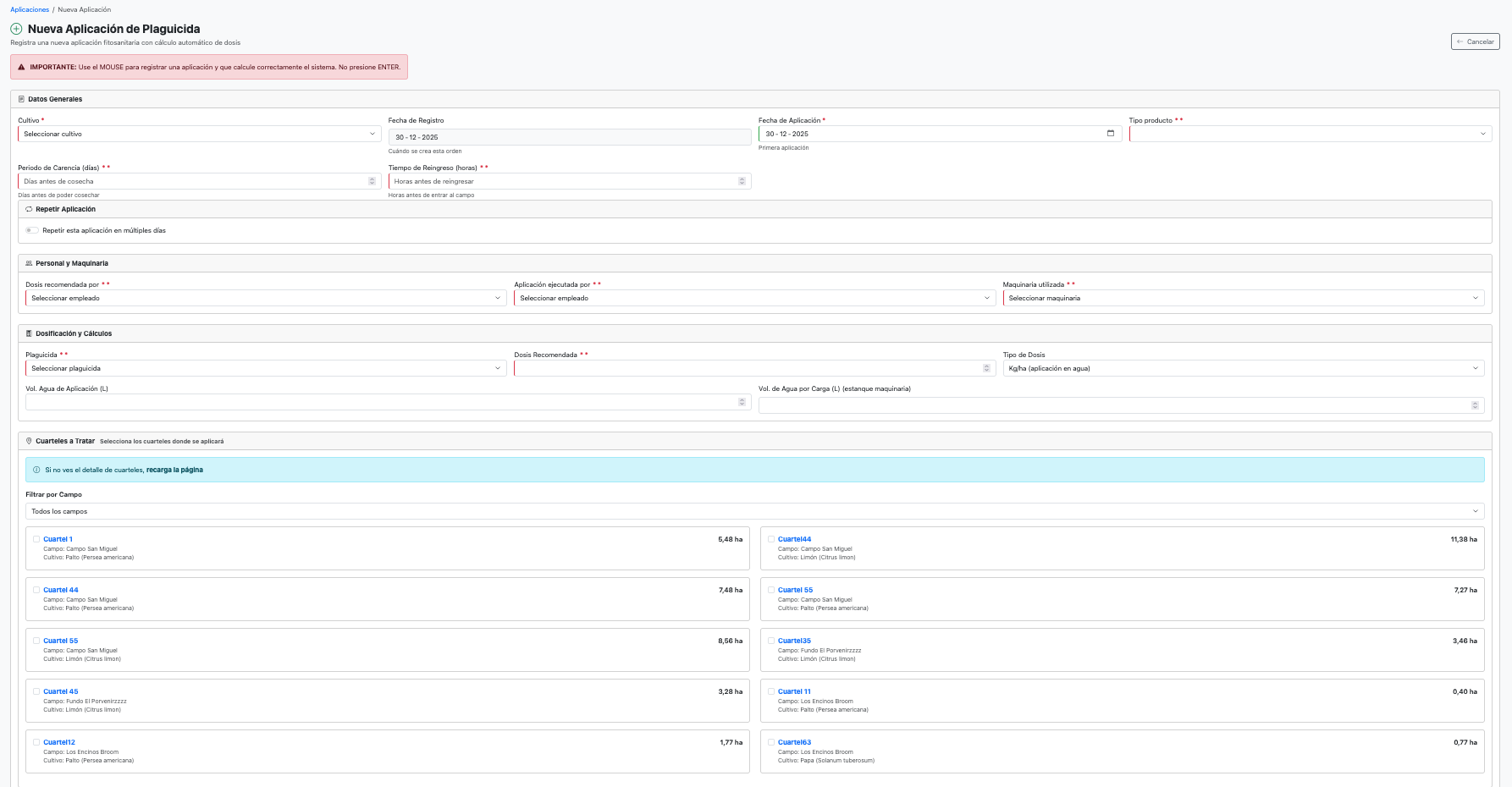Click the plus icon beside page title

(x=16, y=29)
